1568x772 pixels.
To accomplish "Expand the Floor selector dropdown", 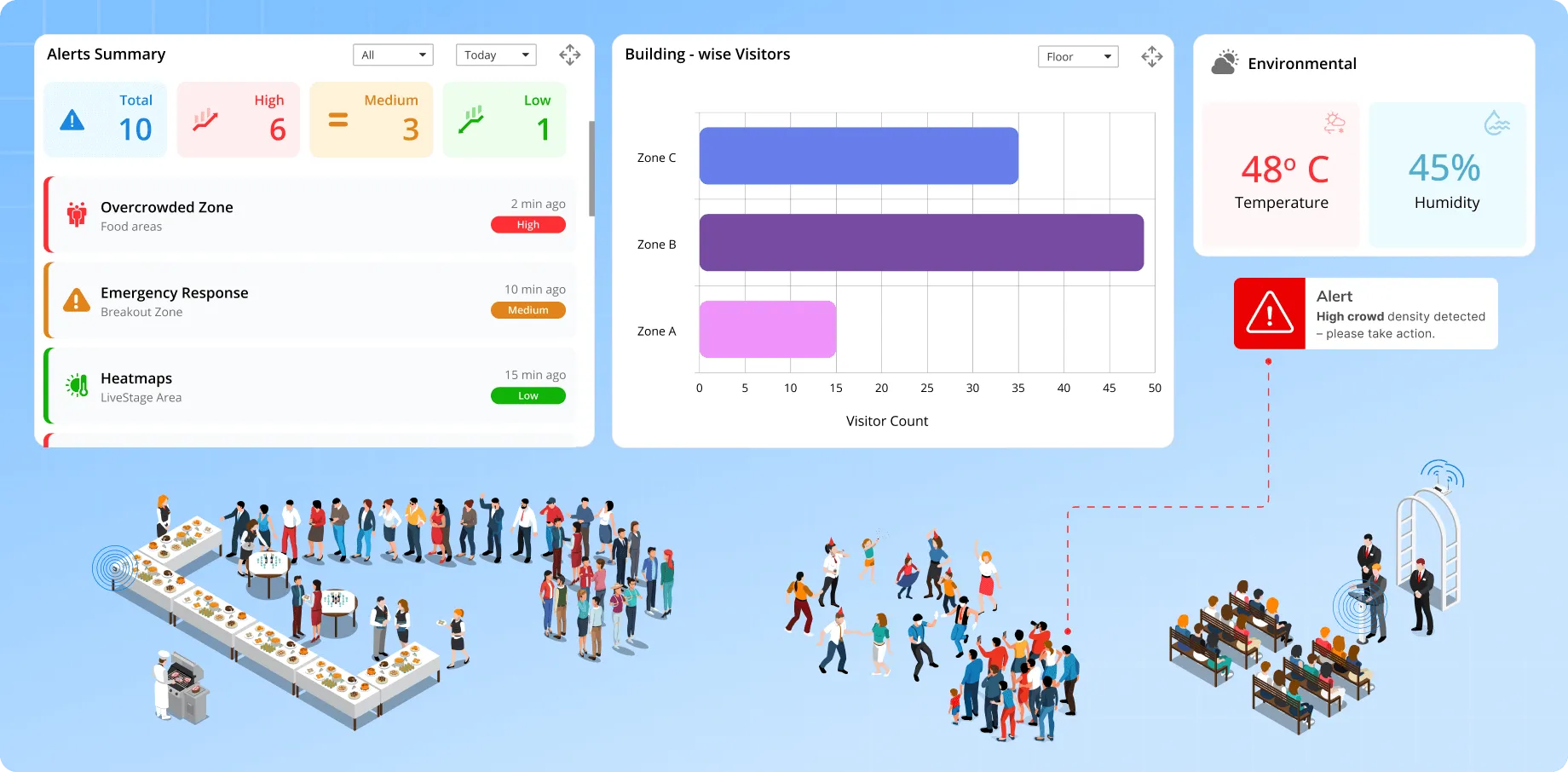I will [1078, 57].
